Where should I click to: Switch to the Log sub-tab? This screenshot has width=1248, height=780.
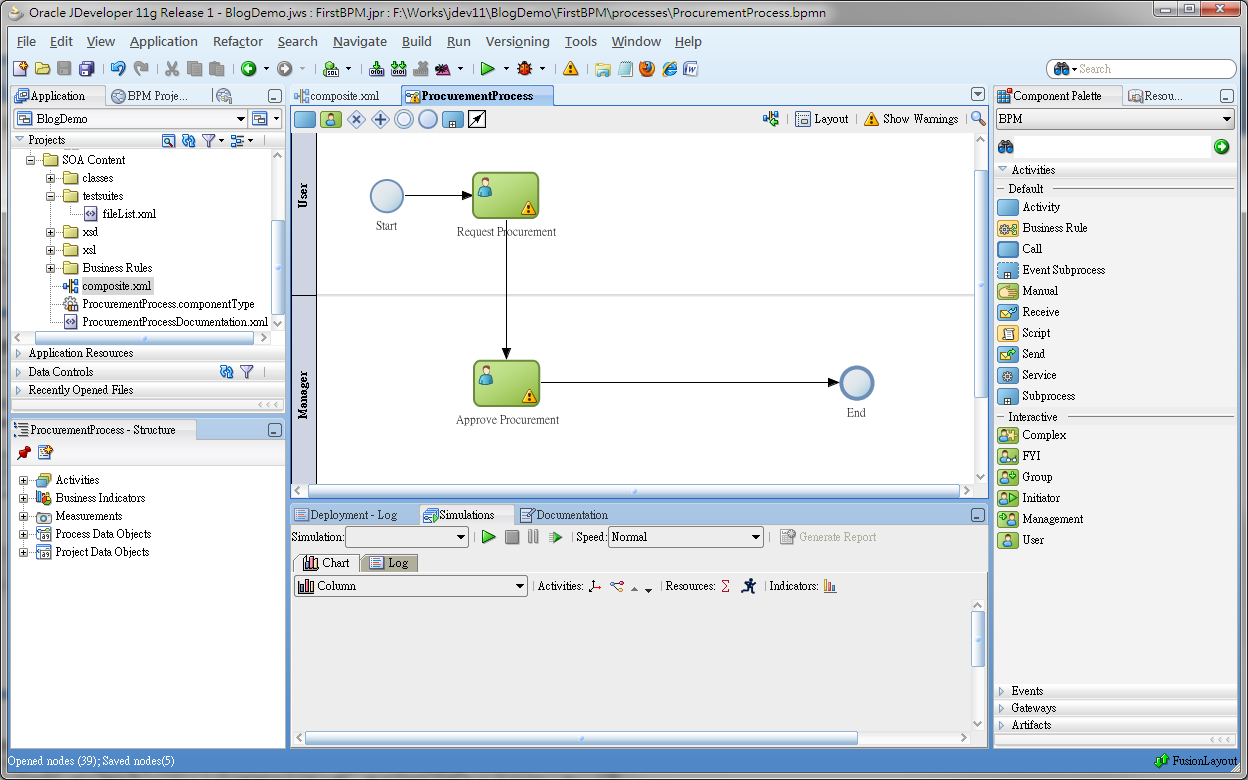389,563
